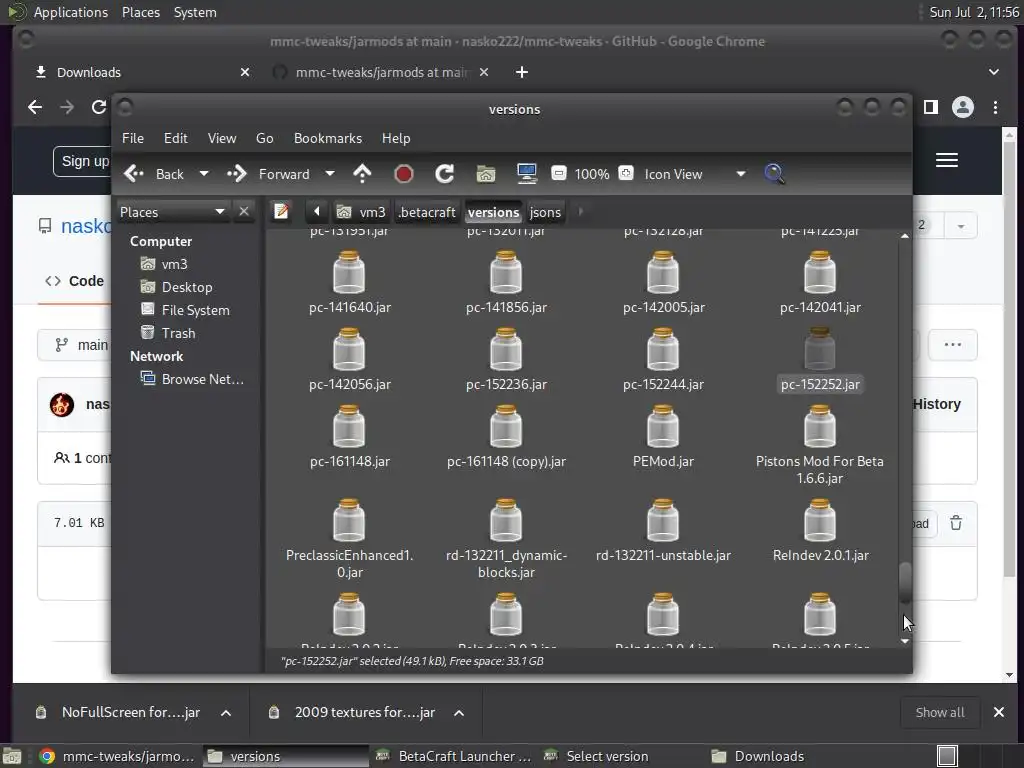This screenshot has width=1024, height=768.
Task: Click the jsons path button
Action: pyautogui.click(x=545, y=212)
